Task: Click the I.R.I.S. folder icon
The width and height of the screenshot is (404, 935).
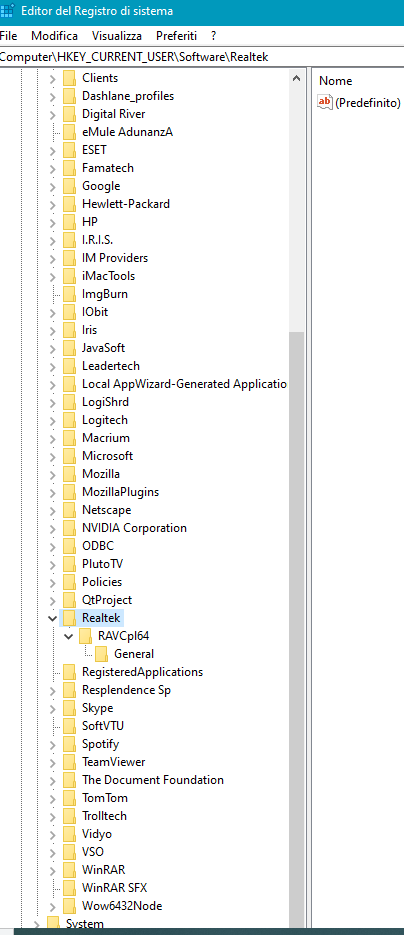Action: click(x=70, y=240)
